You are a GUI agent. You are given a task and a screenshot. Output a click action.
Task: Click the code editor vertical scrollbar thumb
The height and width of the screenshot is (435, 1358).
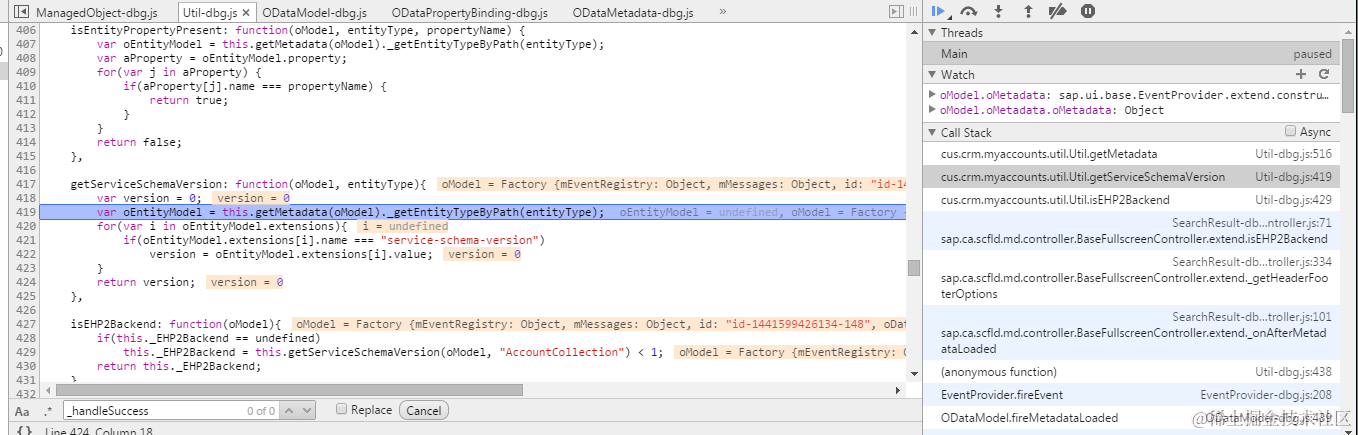pyautogui.click(x=913, y=268)
